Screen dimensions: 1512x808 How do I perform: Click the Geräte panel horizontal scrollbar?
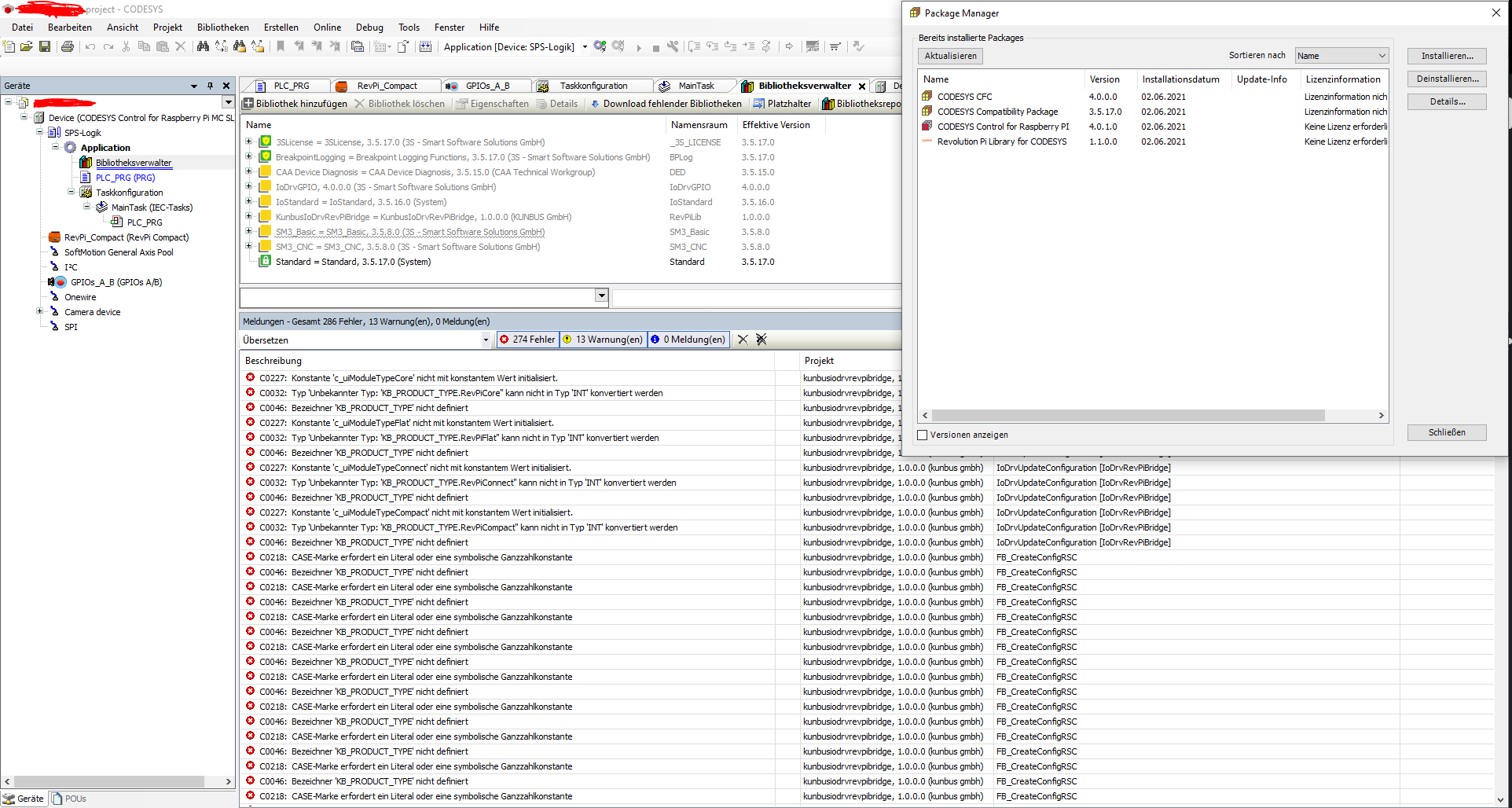pyautogui.click(x=108, y=781)
